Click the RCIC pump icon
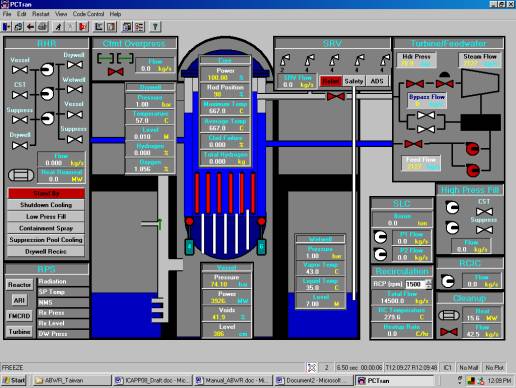This screenshot has width=516, height=388. point(448,281)
